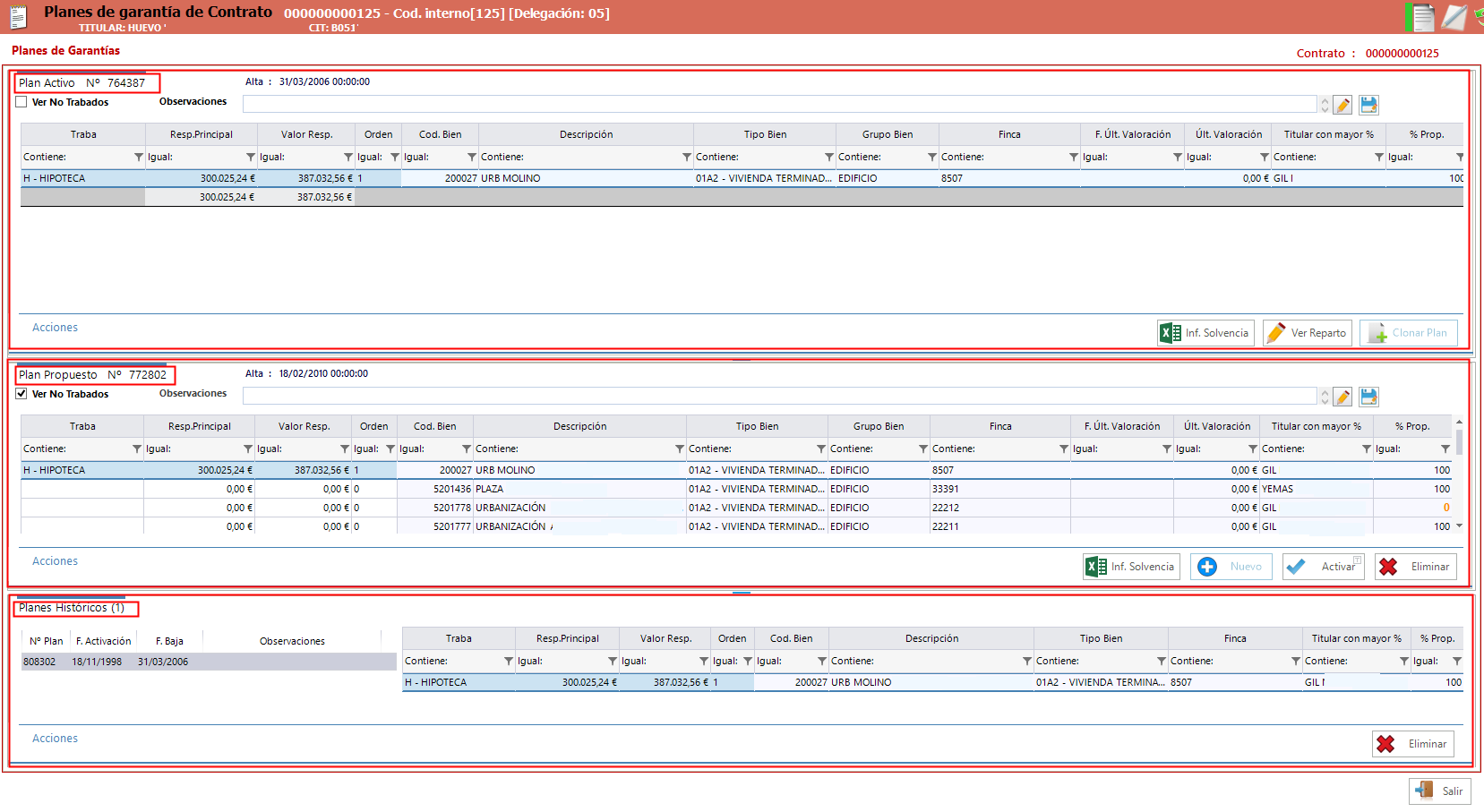
Task: Click Eliminar in Planes Históricos section
Action: 1413,744
